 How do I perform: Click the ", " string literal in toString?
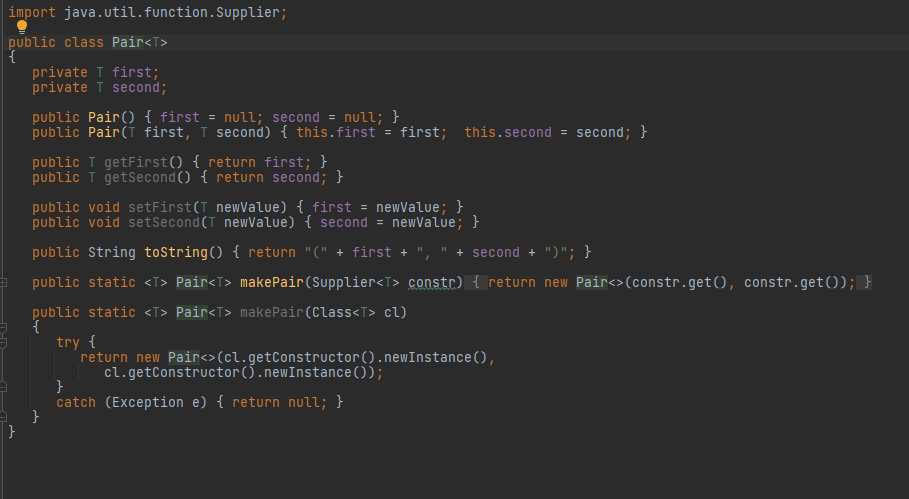(x=432, y=253)
